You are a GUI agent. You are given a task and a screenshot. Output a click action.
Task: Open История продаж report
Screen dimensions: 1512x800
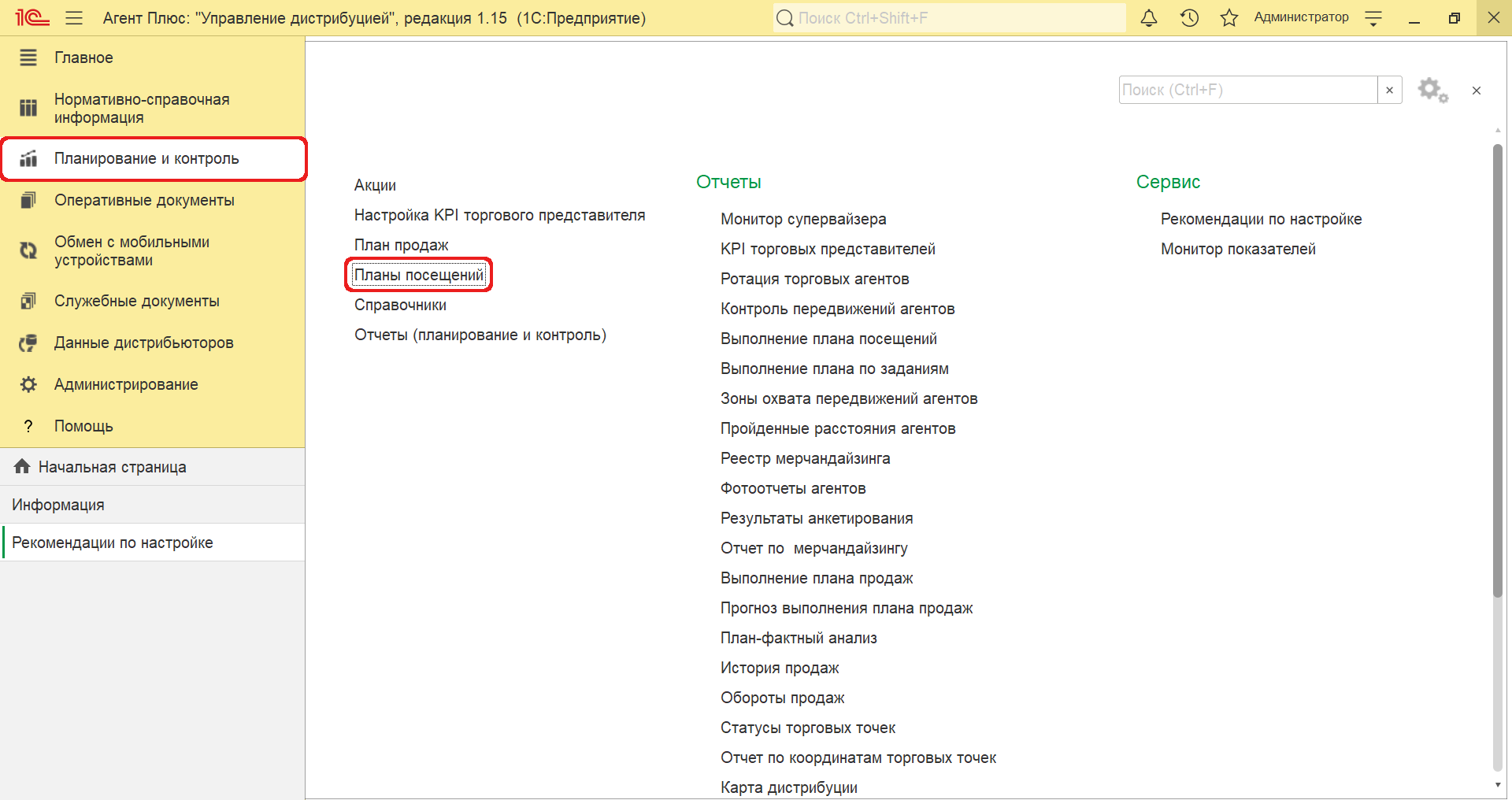[780, 668]
